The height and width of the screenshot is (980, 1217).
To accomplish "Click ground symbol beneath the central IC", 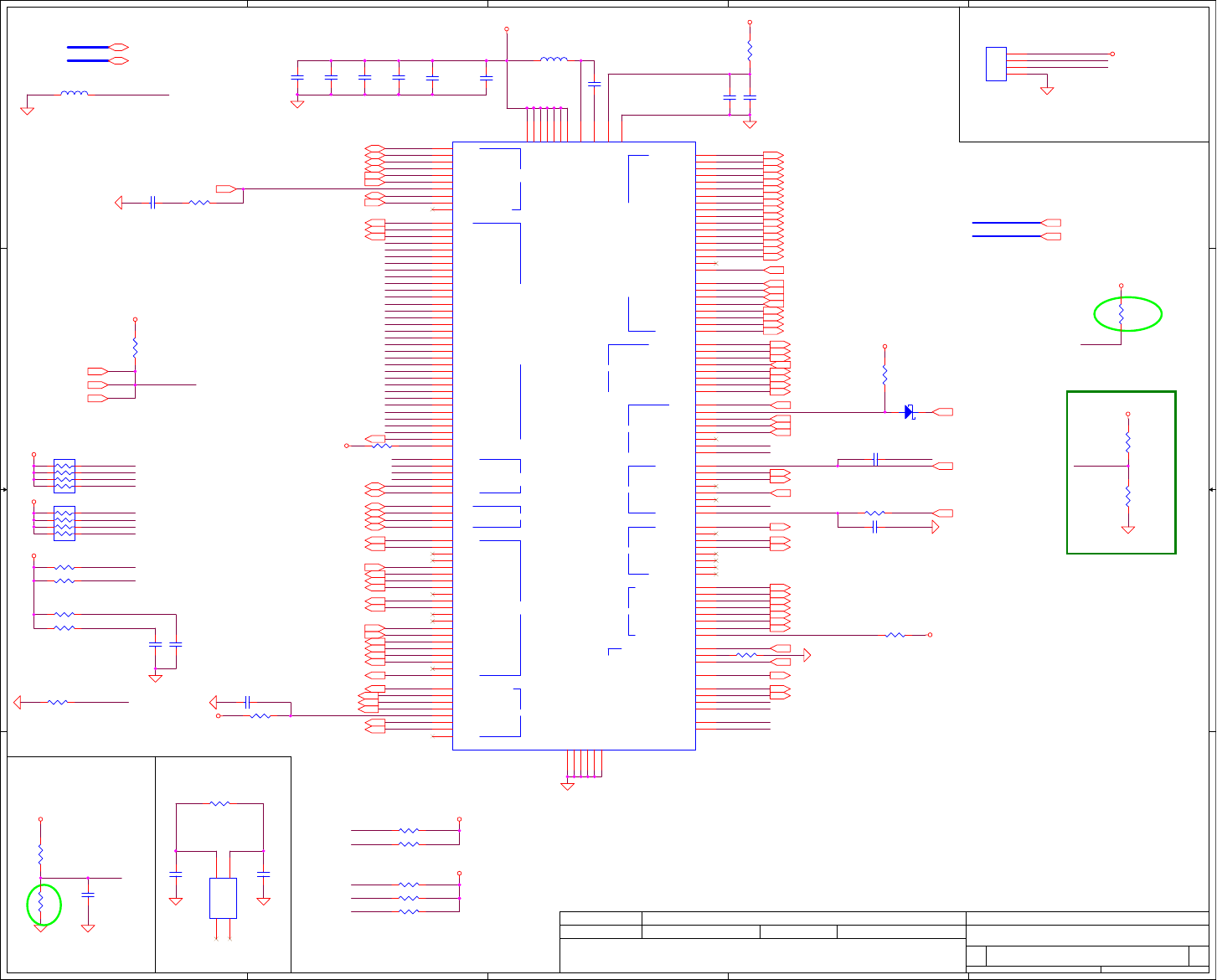I will point(567,787).
